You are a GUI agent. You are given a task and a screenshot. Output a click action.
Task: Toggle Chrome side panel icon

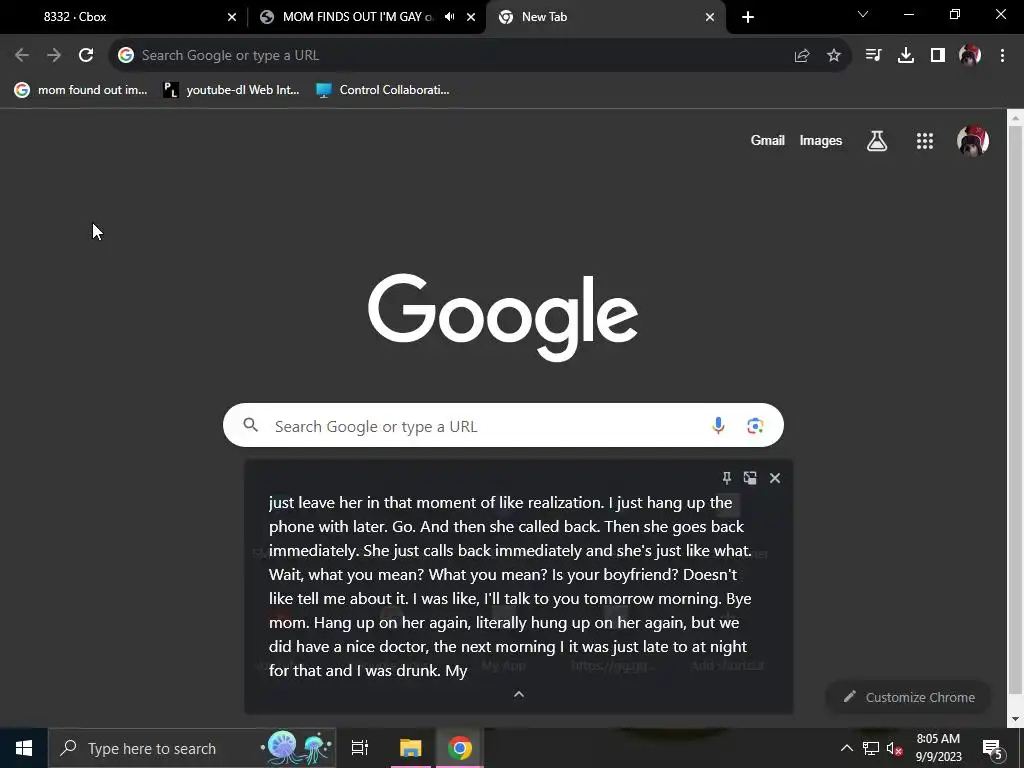coord(938,56)
